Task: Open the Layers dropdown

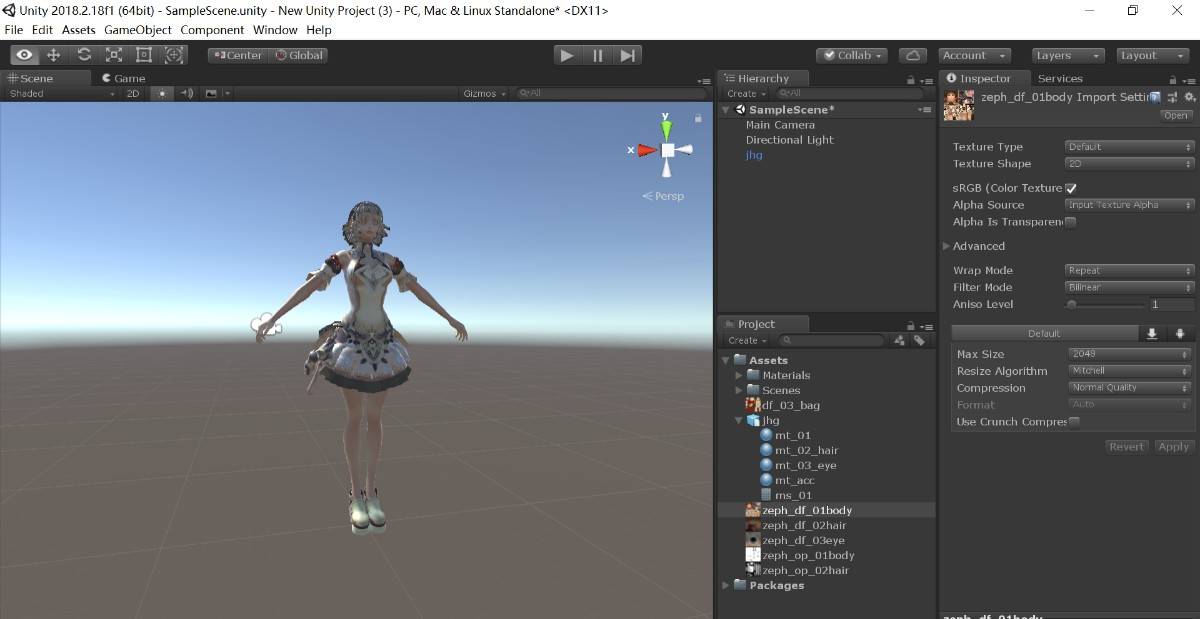Action: (x=1068, y=55)
